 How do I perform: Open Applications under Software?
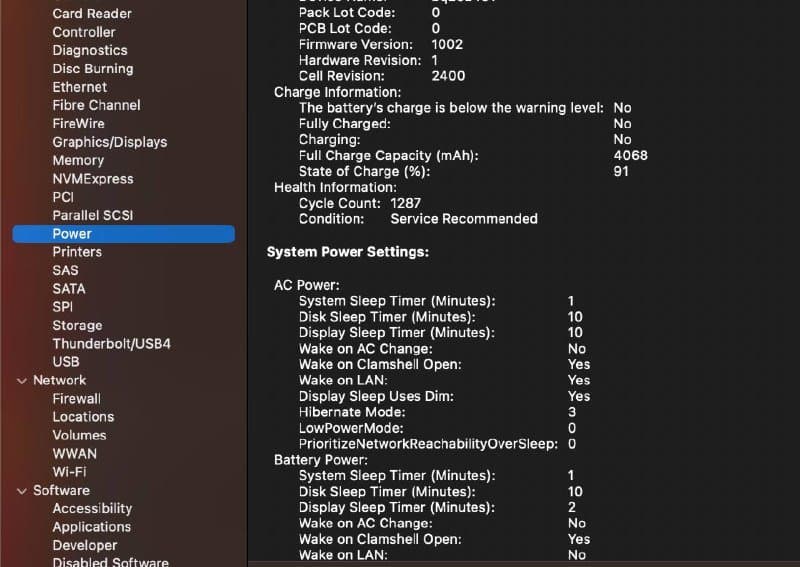[91, 527]
